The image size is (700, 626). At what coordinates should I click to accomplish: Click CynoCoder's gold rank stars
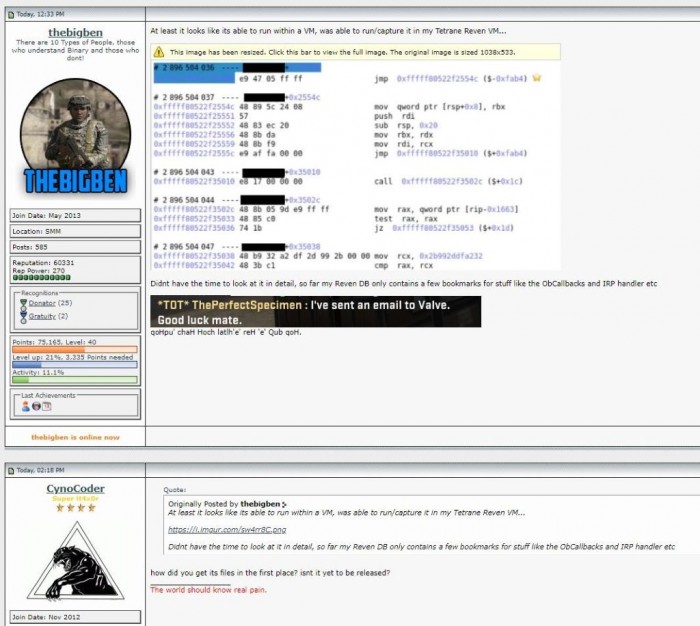pos(75,508)
